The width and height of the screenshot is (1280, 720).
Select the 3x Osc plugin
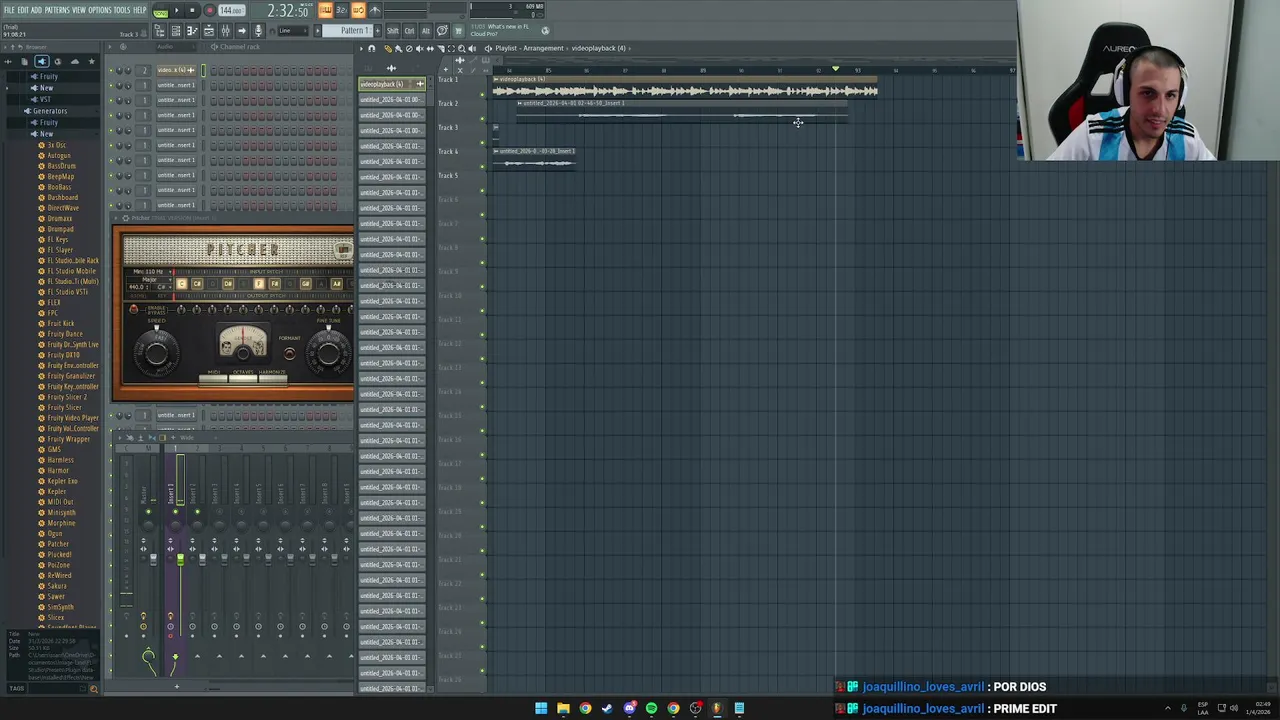(57, 145)
